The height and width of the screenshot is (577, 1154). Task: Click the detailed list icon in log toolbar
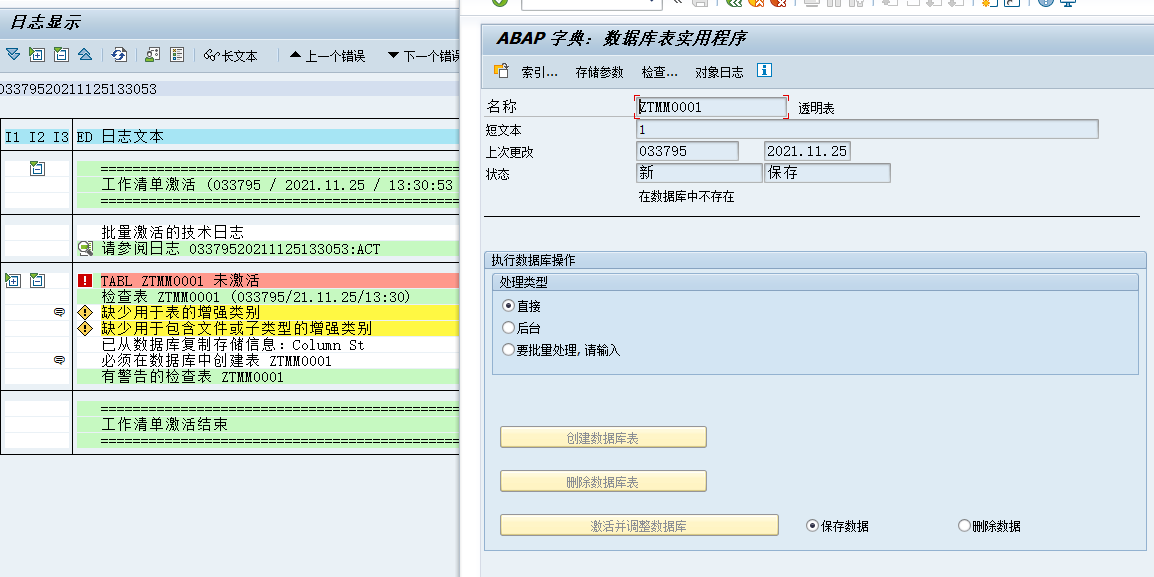[178, 55]
